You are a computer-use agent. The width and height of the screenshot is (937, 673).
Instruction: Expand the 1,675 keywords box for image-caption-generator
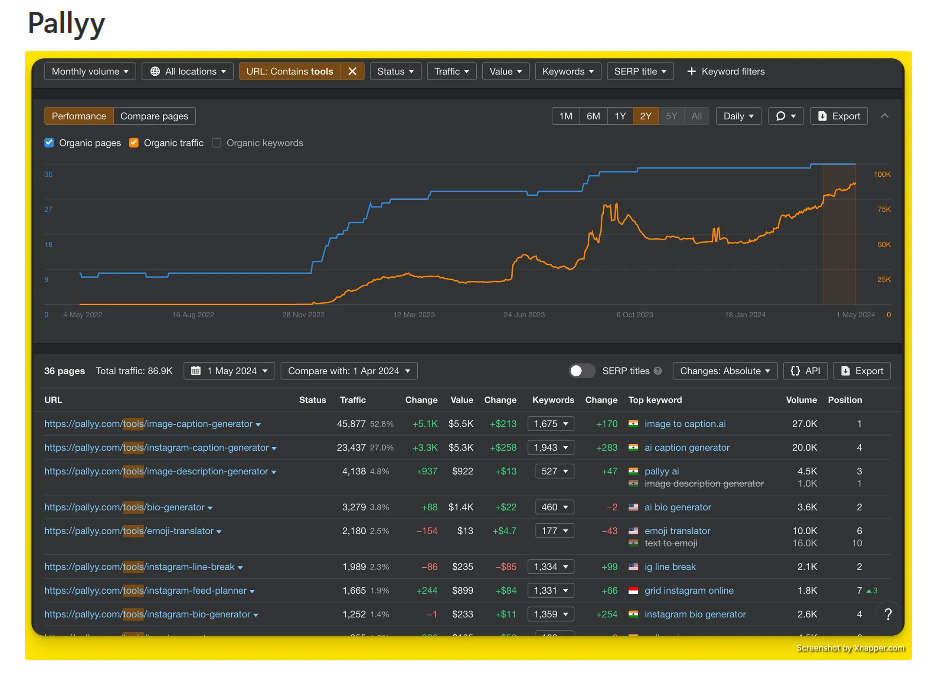(552, 424)
